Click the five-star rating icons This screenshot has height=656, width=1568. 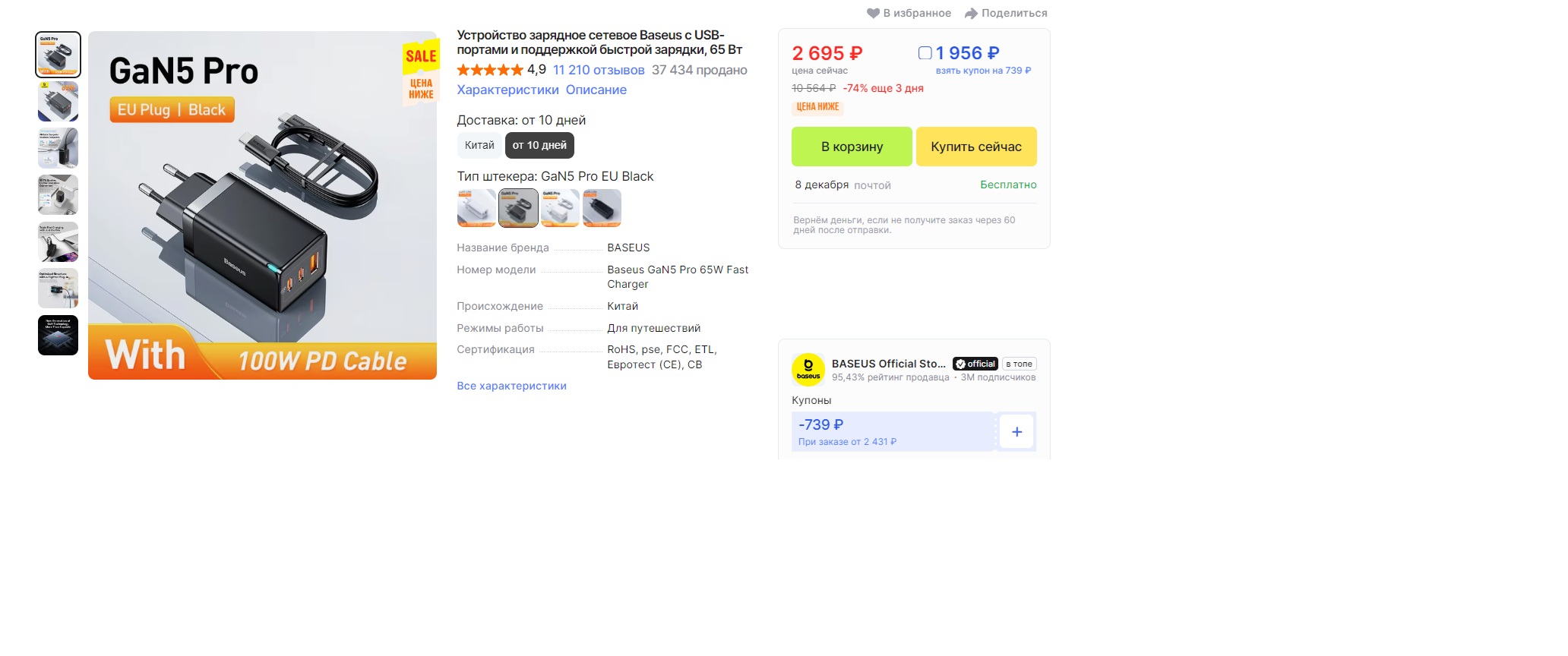coord(490,70)
